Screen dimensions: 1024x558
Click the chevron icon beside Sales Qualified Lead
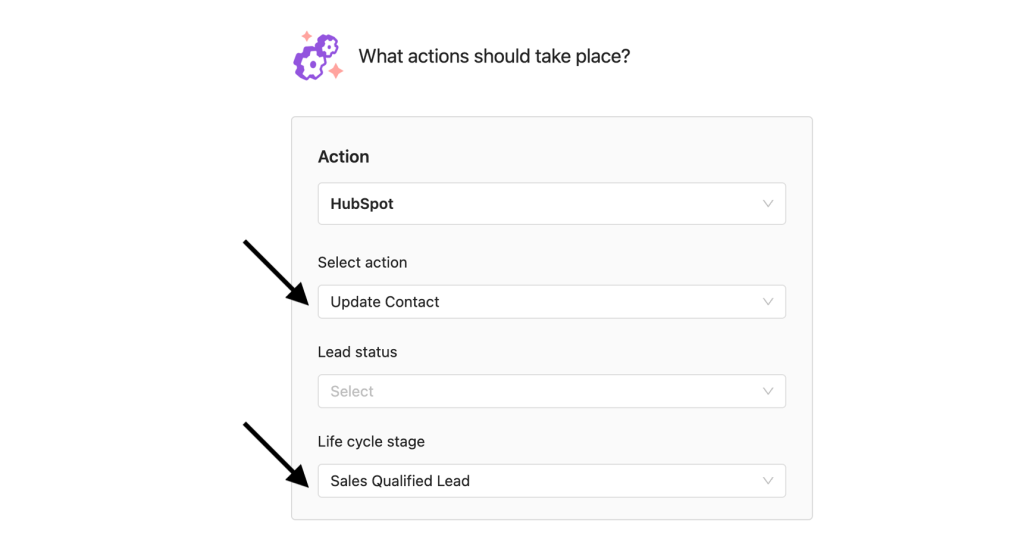[768, 481]
